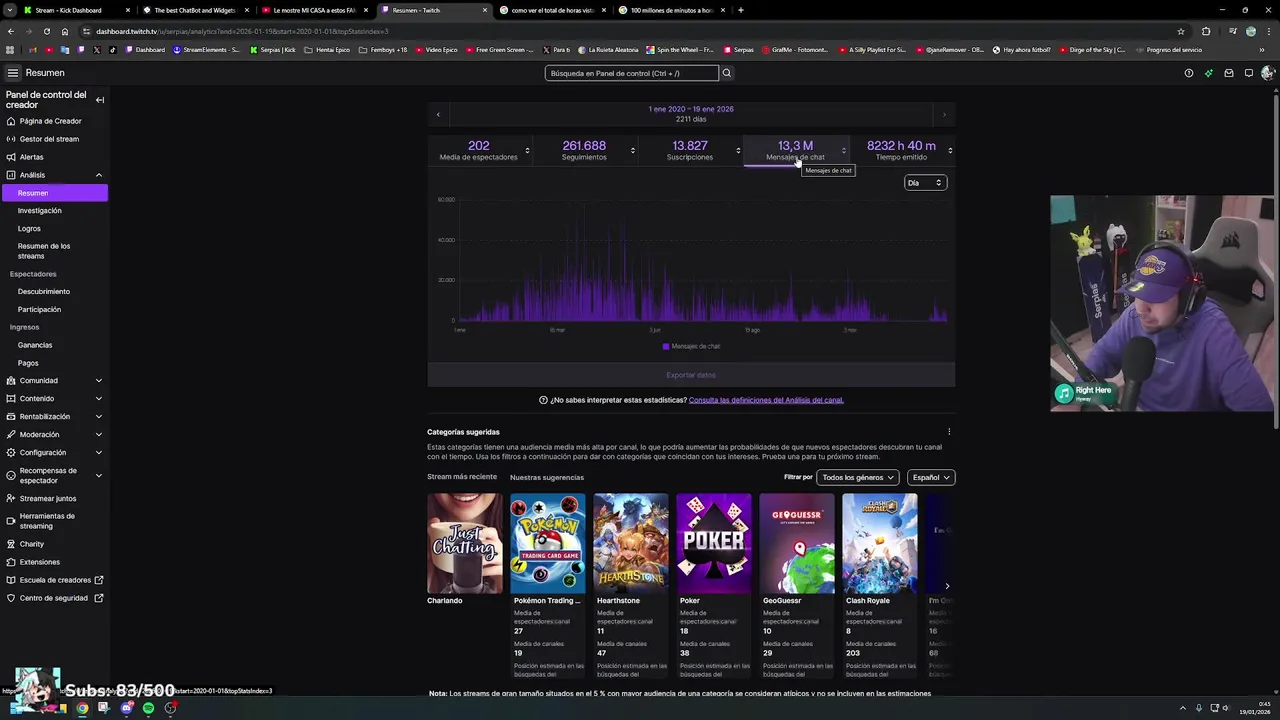Image resolution: width=1280 pixels, height=720 pixels.
Task: Expand the Moderación section chevron
Action: [x=99, y=435]
